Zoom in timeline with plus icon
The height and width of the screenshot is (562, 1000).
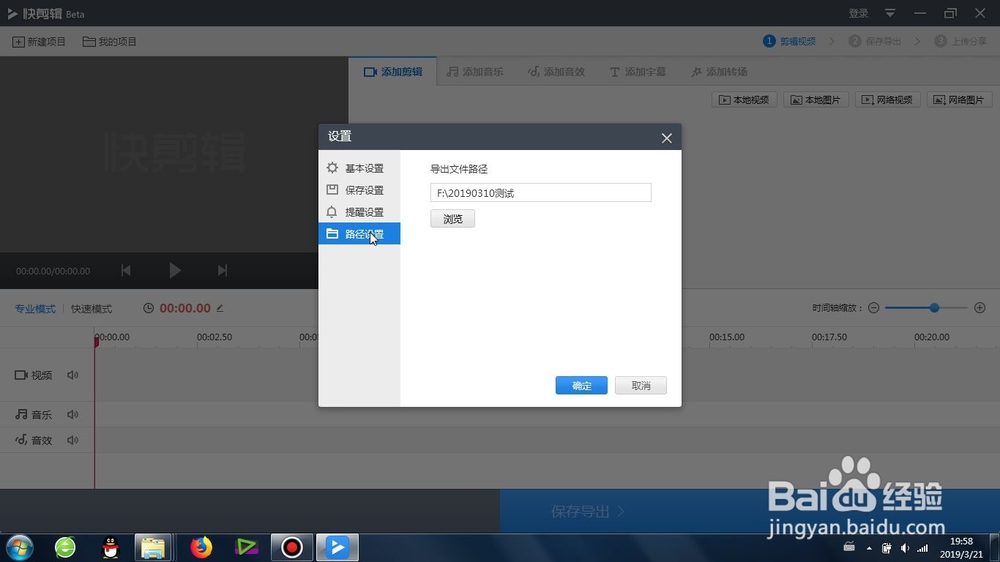980,308
